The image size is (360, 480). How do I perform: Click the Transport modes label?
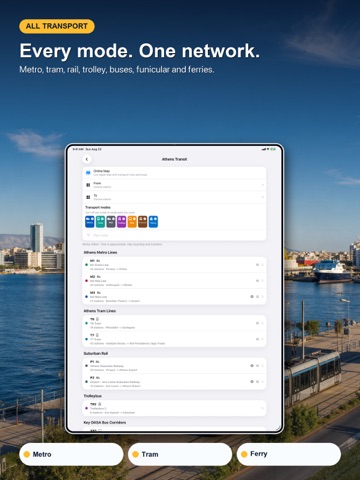98,207
